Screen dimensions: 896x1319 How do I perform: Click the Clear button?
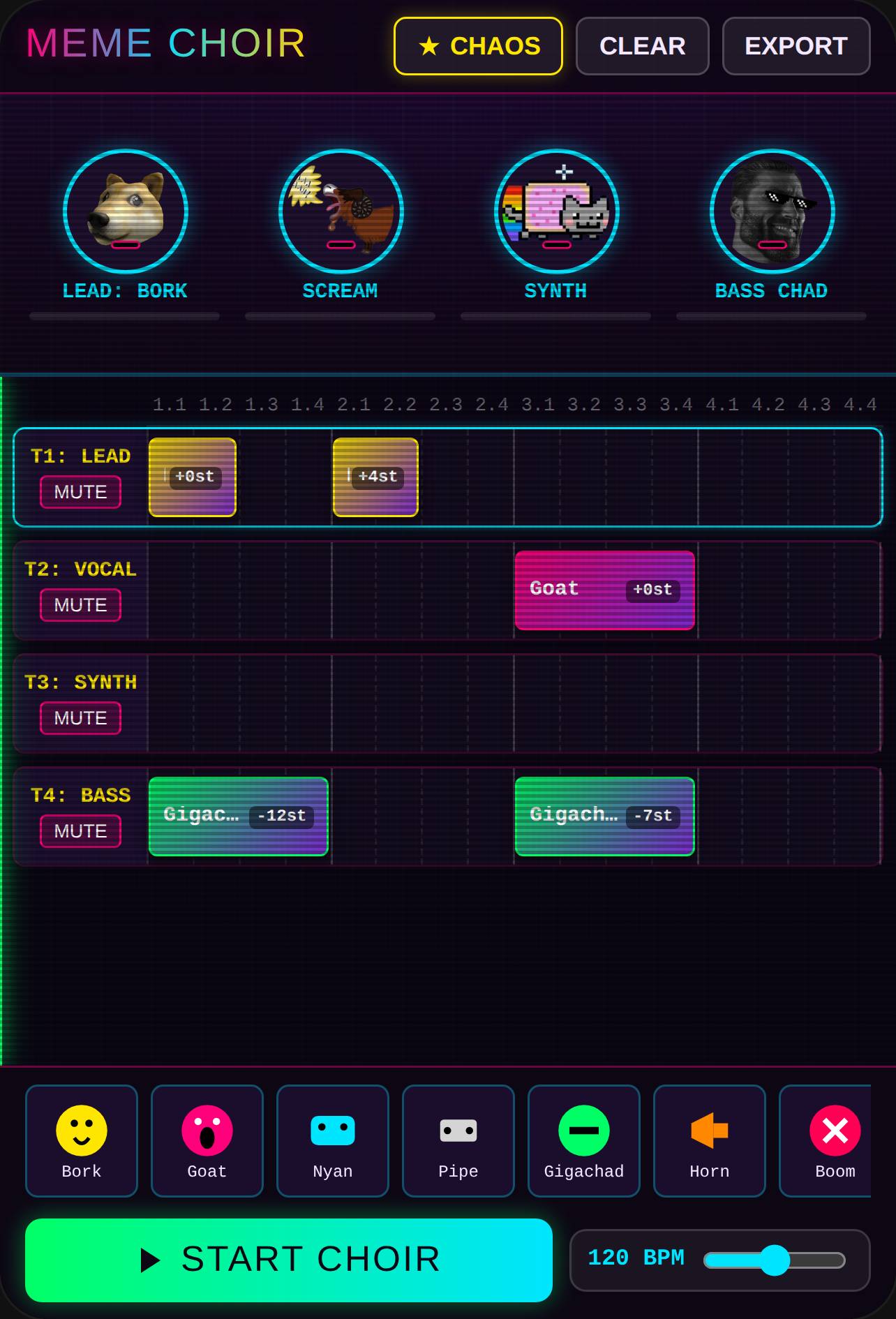643,46
